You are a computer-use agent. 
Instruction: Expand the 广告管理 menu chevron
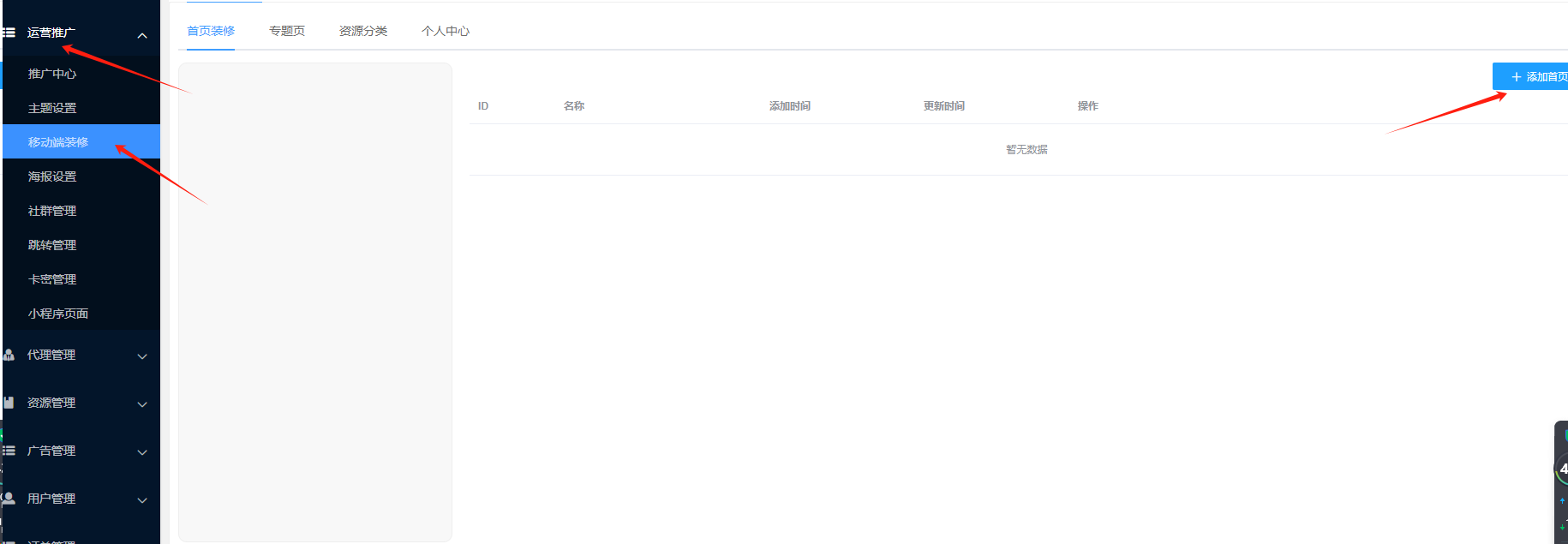(142, 452)
